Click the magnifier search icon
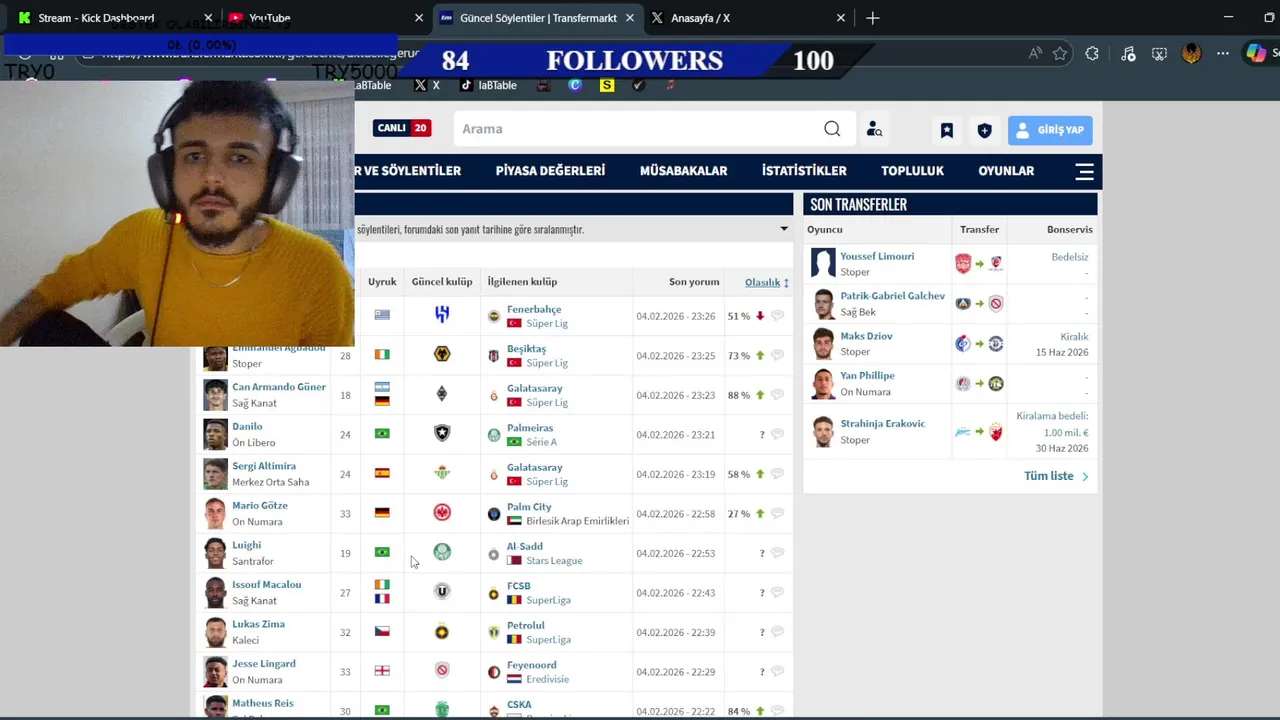 [x=832, y=129]
